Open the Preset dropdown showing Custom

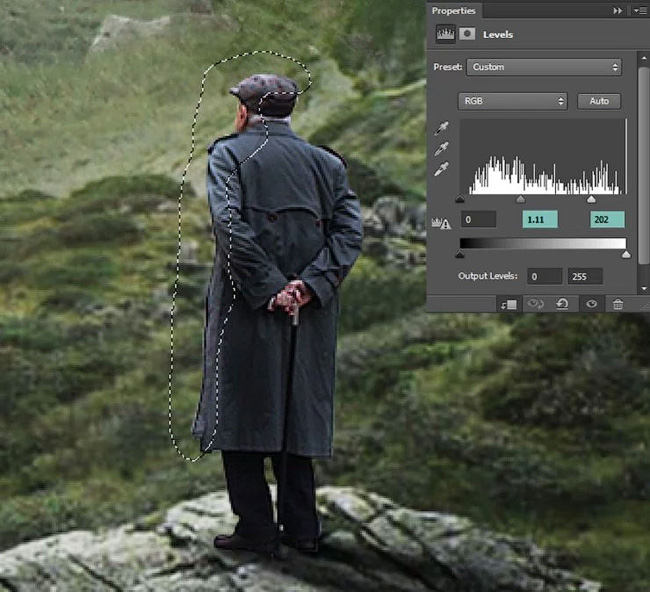click(544, 67)
